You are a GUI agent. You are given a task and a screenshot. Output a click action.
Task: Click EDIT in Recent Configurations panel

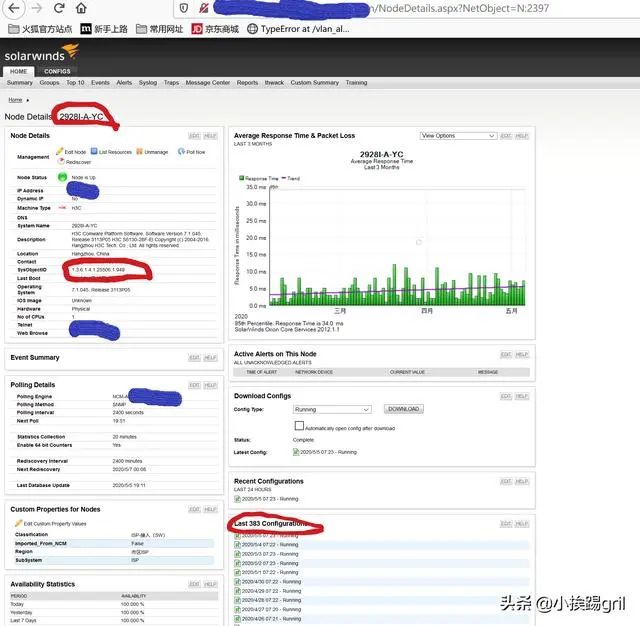(x=506, y=482)
